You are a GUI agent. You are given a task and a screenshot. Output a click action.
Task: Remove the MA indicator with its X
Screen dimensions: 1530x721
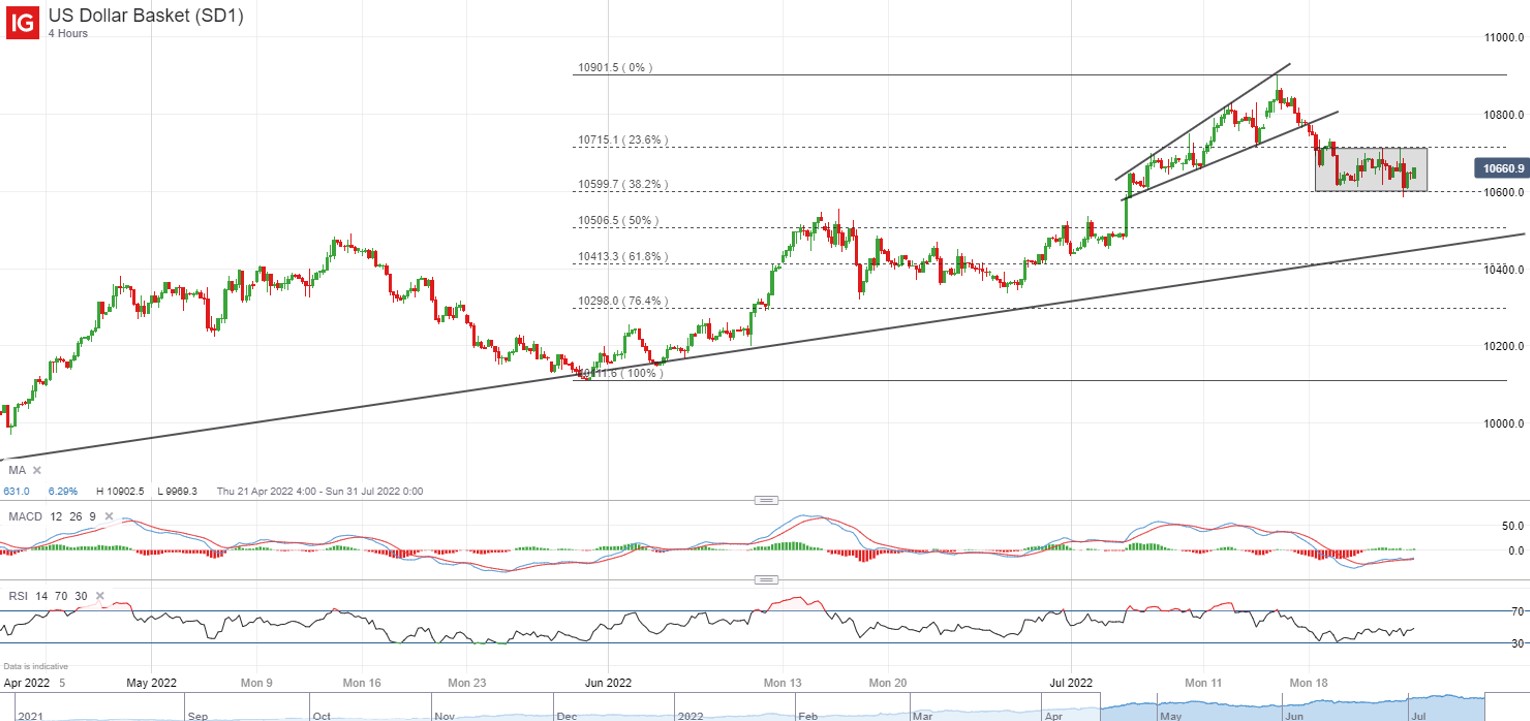(36, 469)
